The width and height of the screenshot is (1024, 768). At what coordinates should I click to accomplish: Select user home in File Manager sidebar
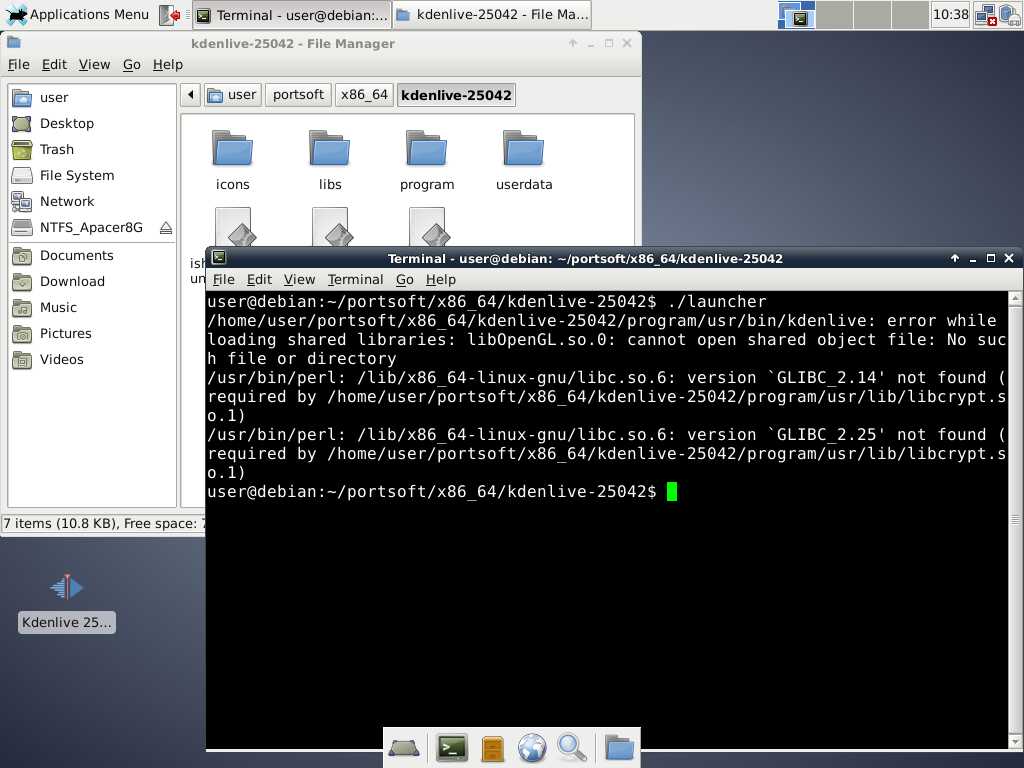coord(92,97)
